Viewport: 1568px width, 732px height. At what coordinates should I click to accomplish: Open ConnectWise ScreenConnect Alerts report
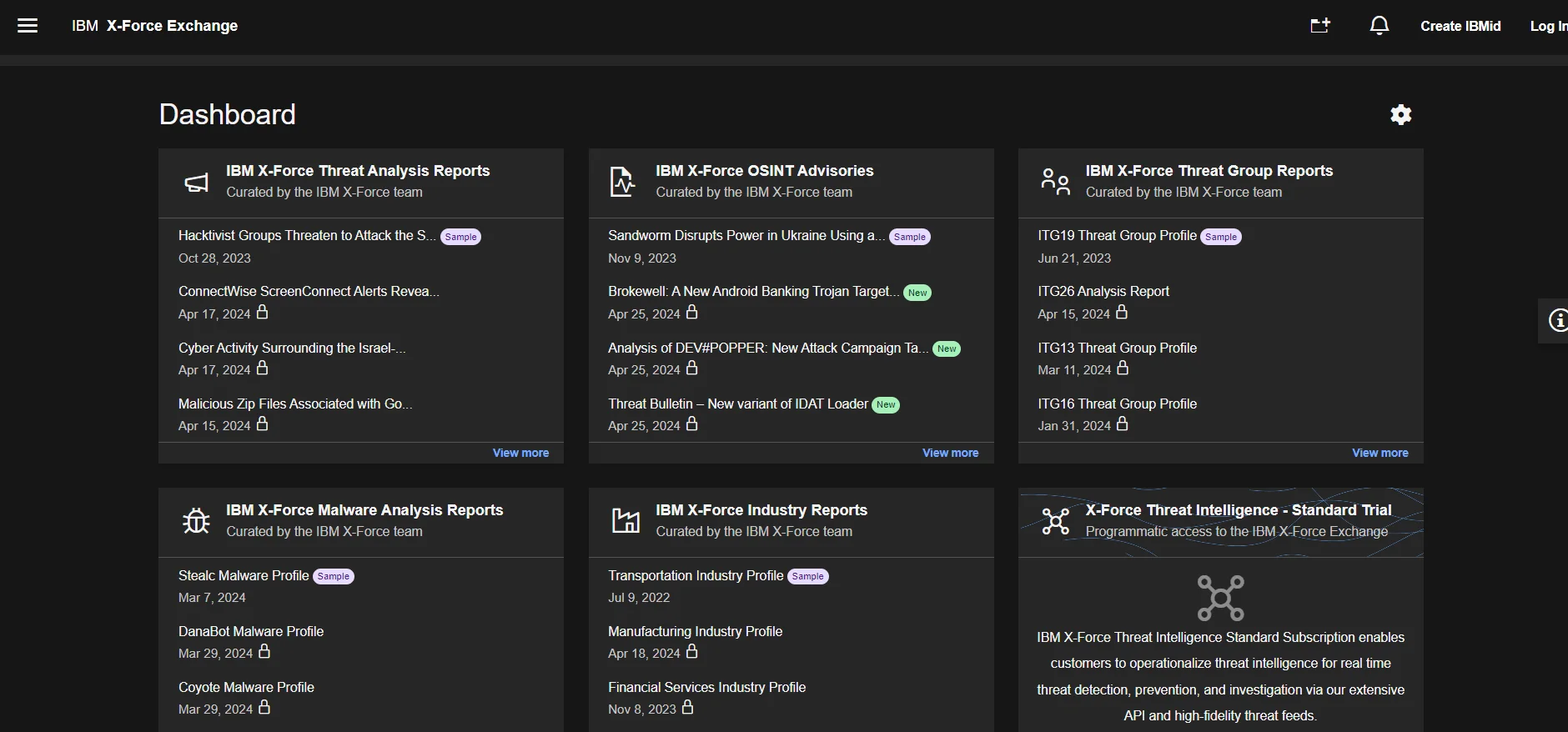[x=309, y=292]
